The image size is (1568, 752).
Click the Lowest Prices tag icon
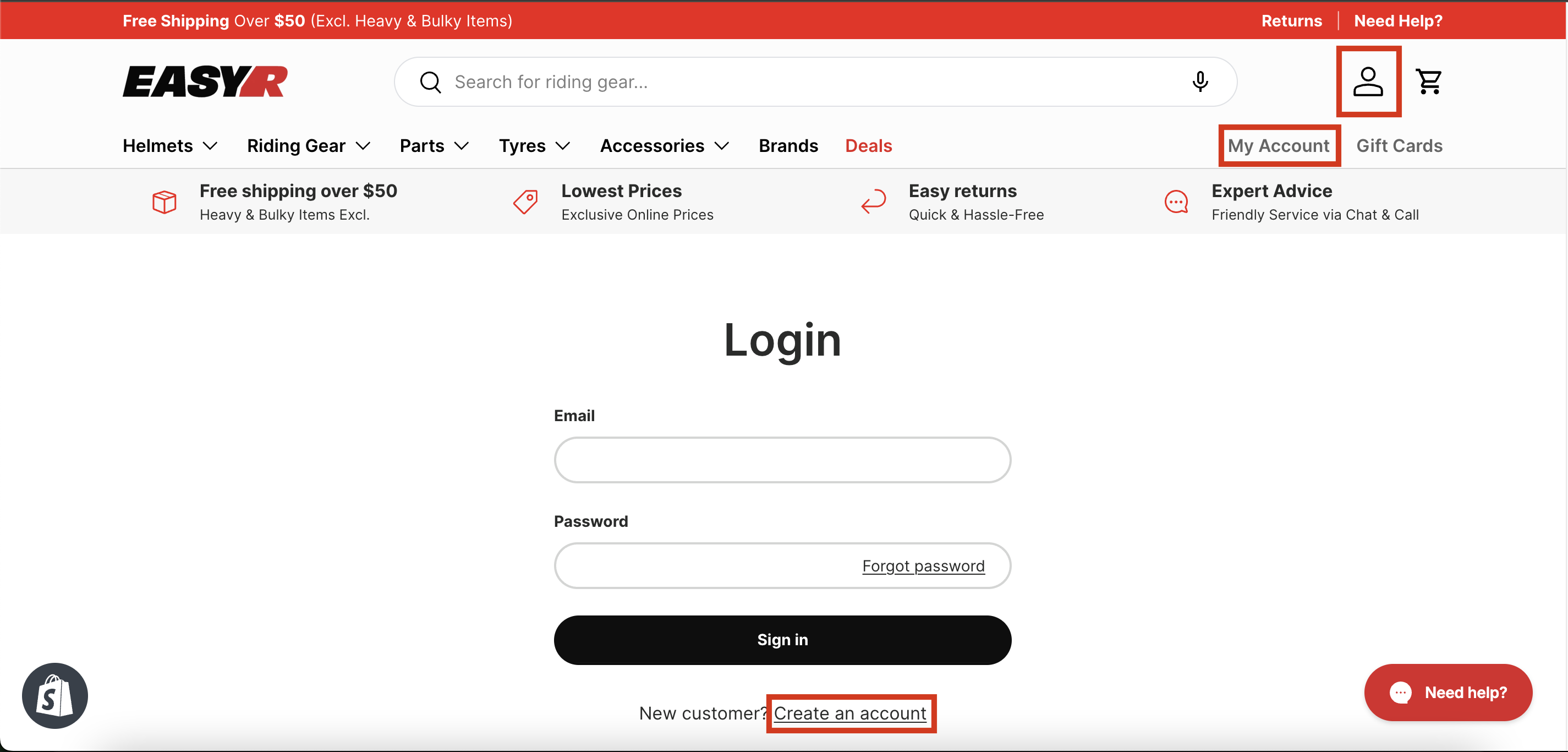tap(526, 201)
